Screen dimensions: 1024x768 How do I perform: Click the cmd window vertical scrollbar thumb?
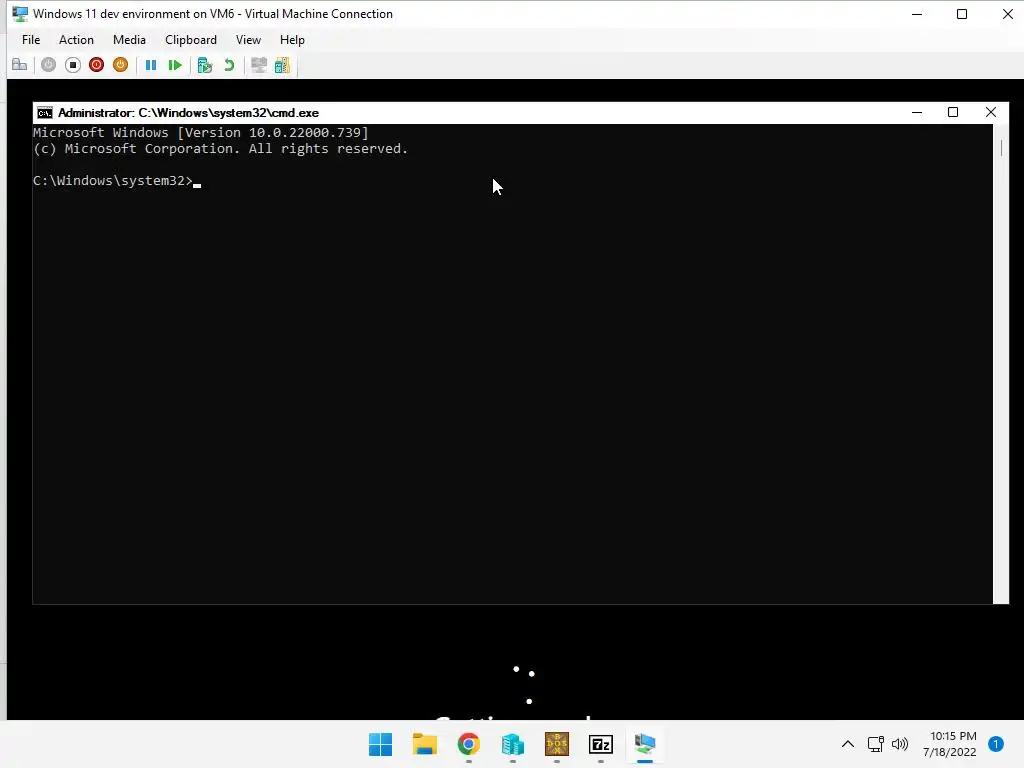point(1001,148)
